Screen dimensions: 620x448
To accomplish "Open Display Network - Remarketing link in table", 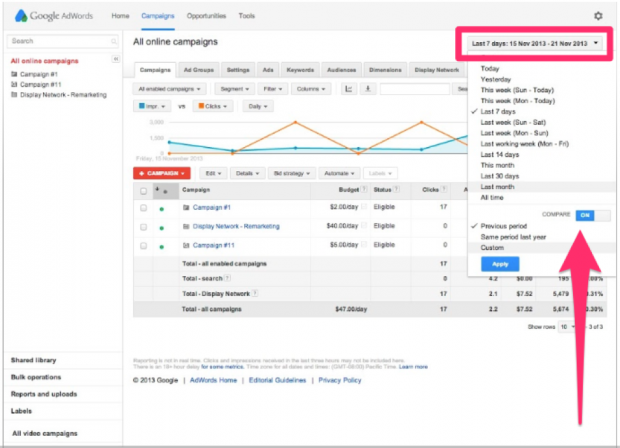I will point(236,226).
